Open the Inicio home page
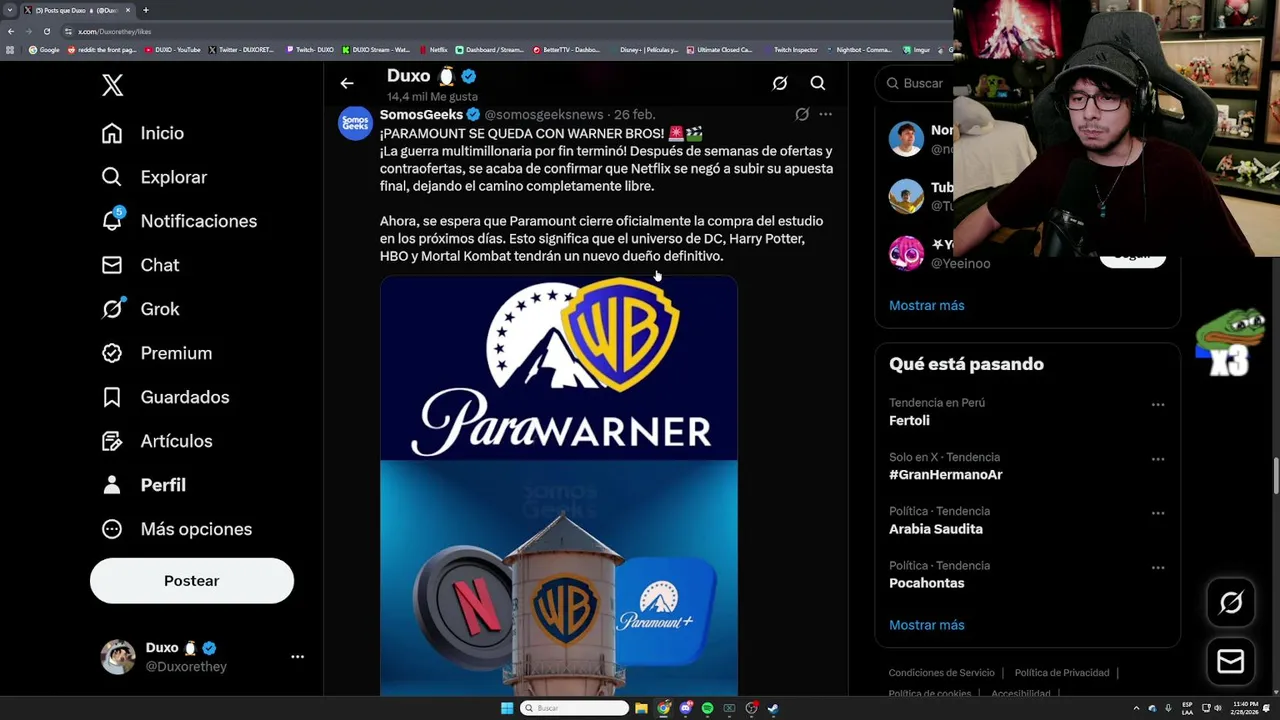The height and width of the screenshot is (720, 1280). pos(142,133)
